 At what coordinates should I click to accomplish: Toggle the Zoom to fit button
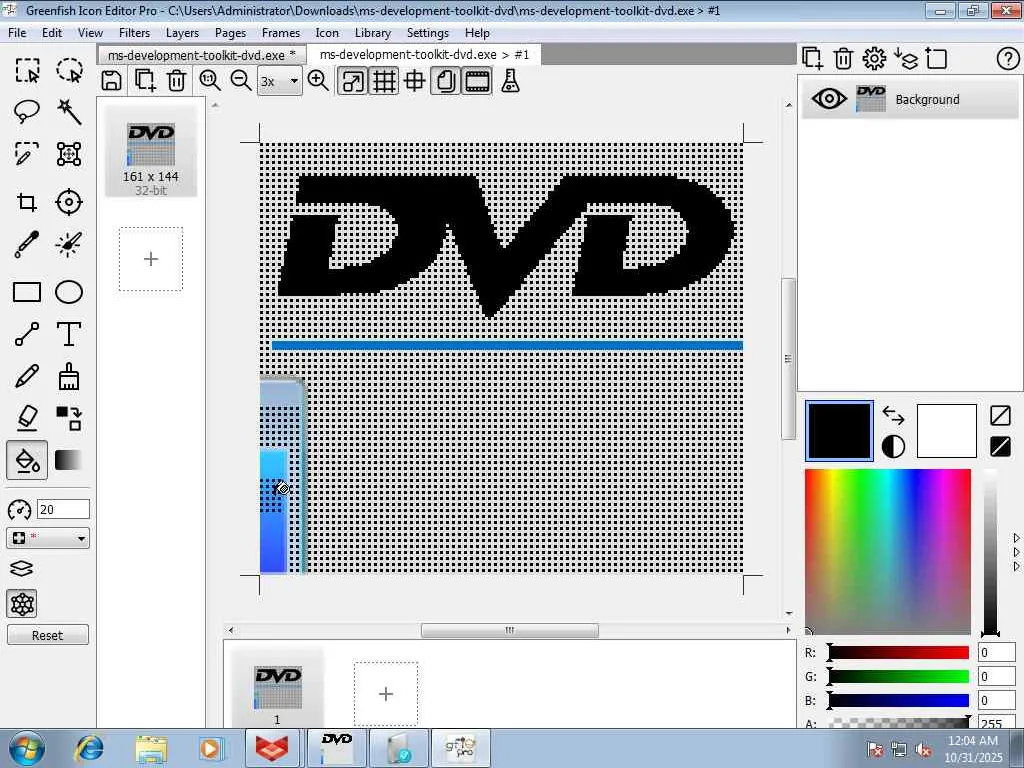352,82
